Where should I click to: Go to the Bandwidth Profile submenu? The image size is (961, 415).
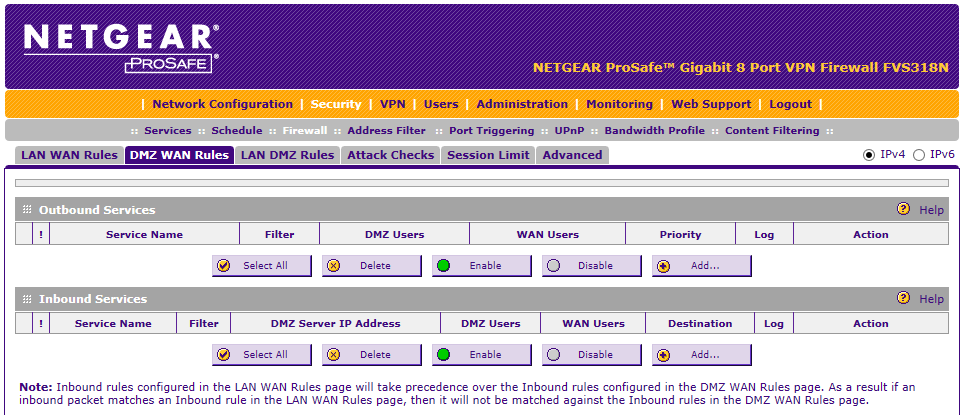[x=655, y=131]
